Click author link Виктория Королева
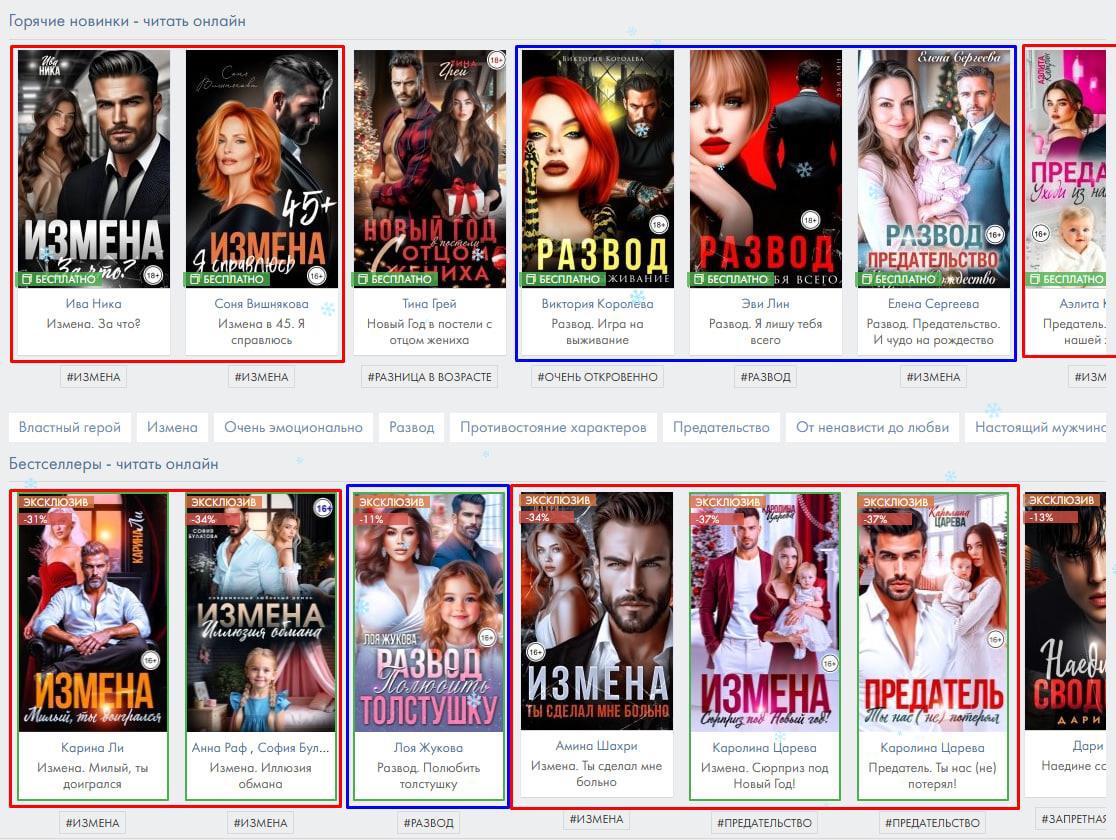 (x=597, y=303)
